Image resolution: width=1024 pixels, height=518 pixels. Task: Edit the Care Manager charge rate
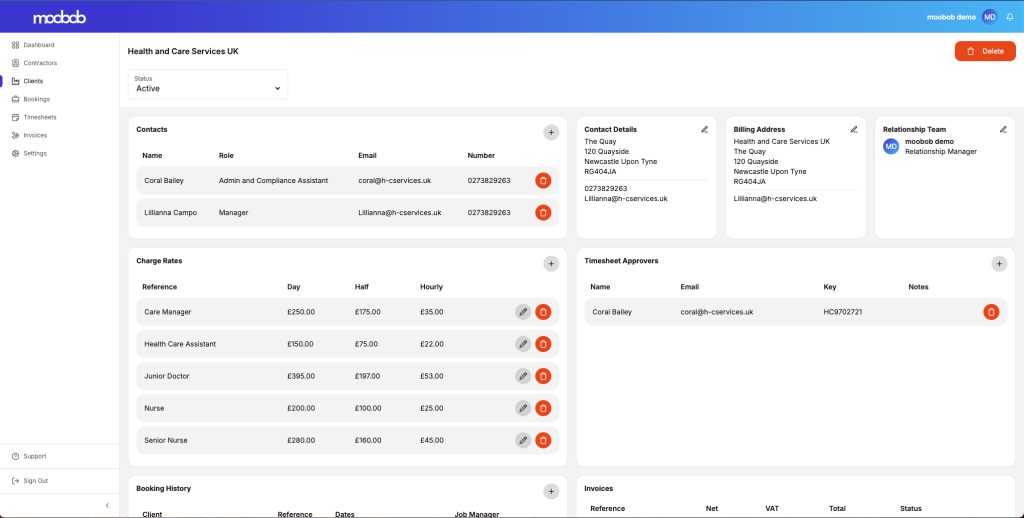point(522,312)
